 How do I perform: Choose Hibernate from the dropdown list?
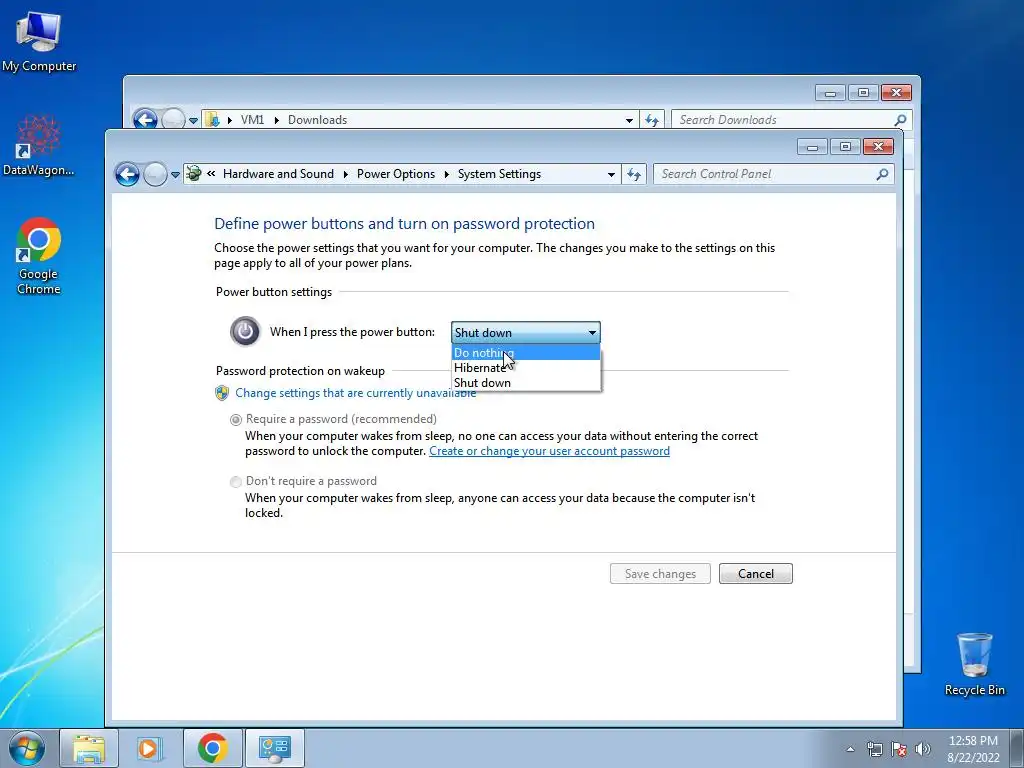coord(526,368)
